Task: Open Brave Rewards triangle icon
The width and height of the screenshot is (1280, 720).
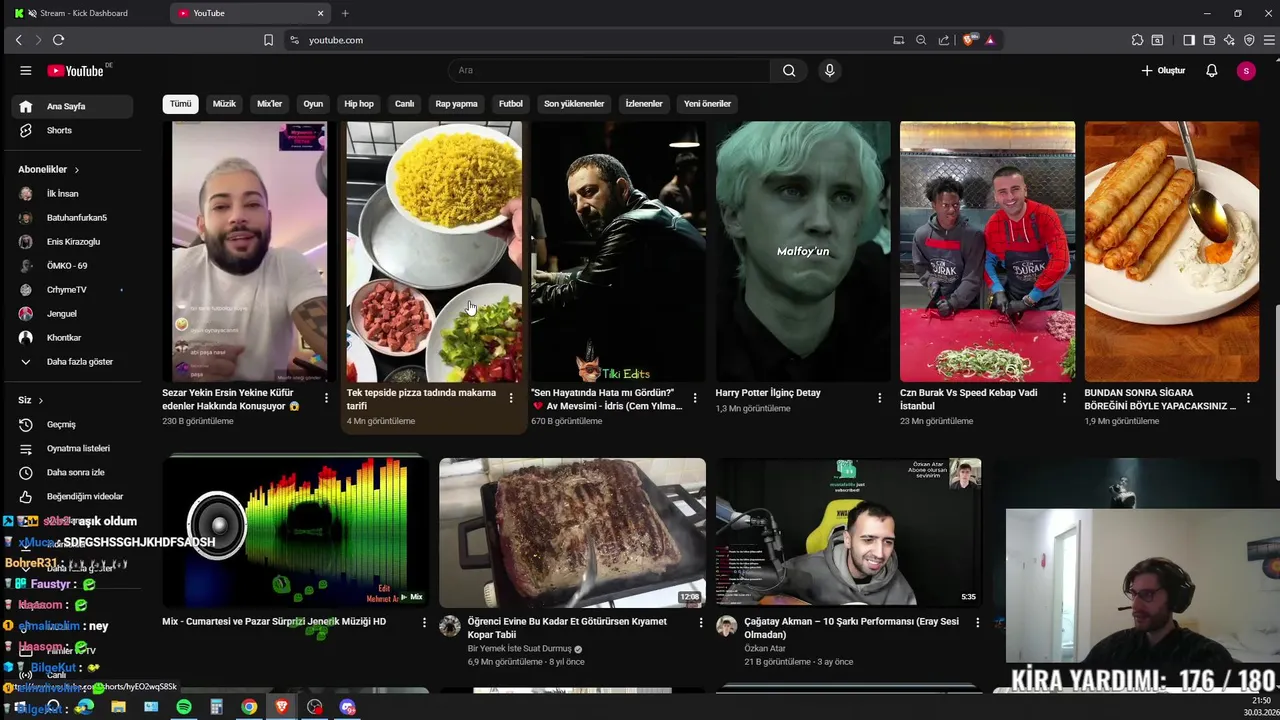Action: tap(990, 40)
